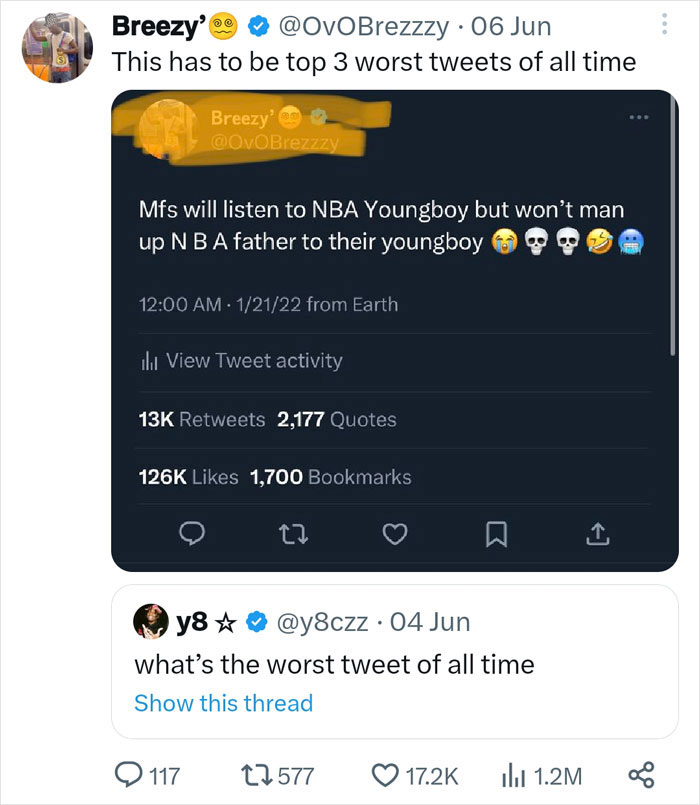Open the ellipsis menu on the embedded tweet
The image size is (700, 805).
click(638, 118)
